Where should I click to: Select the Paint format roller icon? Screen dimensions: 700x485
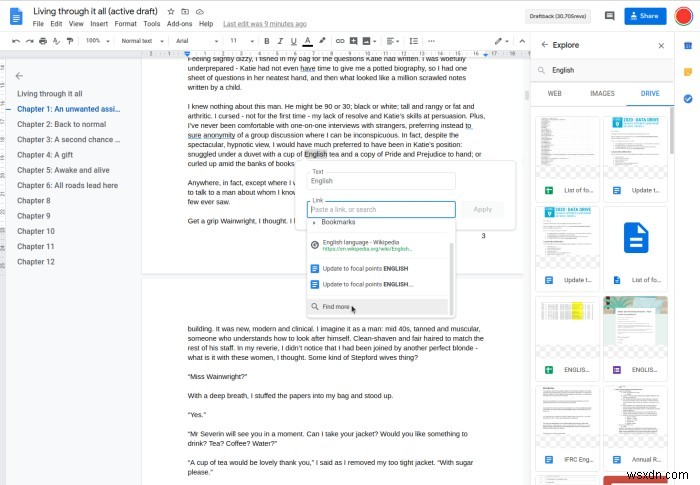[70, 41]
